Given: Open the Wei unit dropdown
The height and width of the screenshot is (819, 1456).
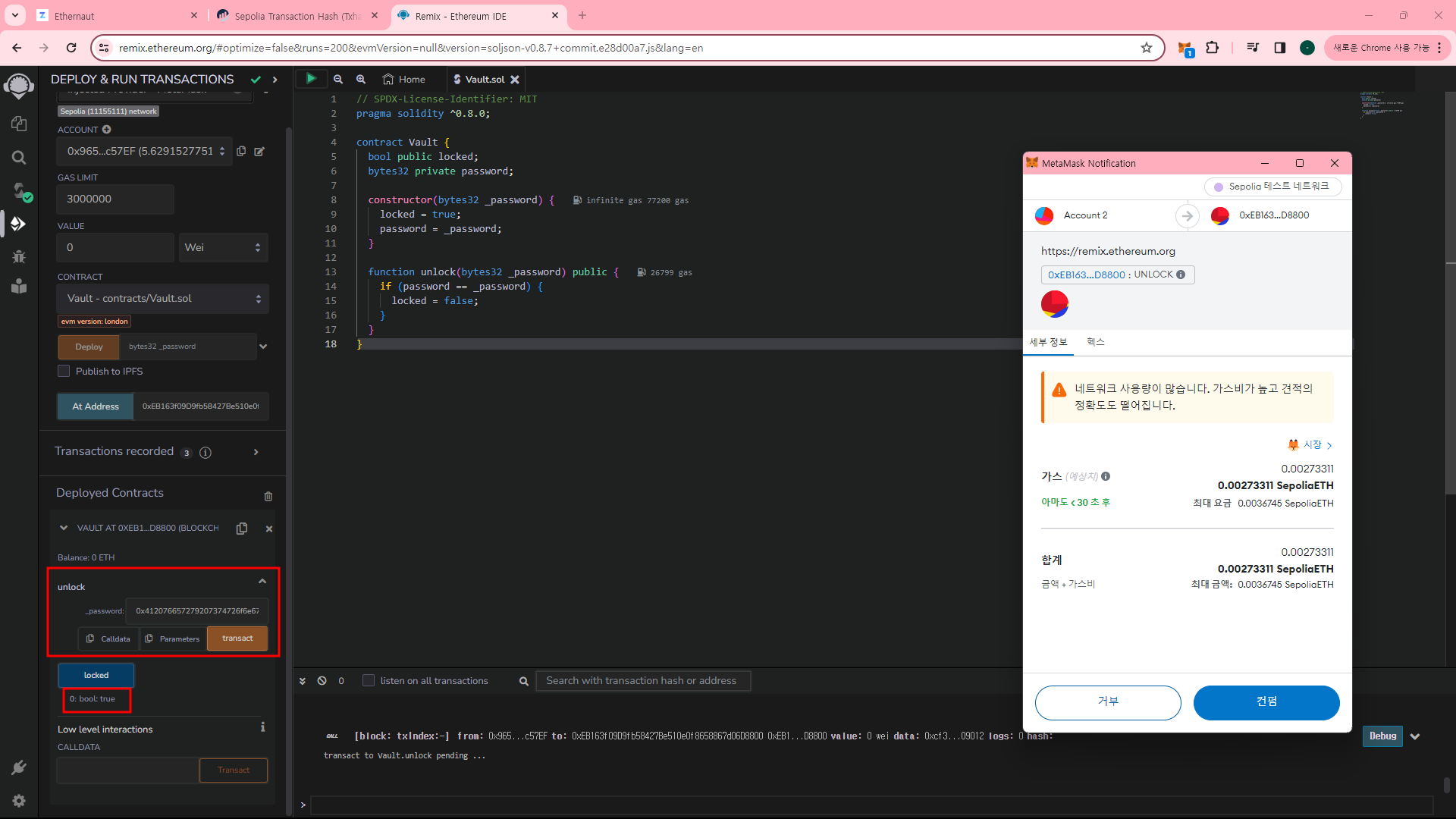Looking at the screenshot, I should (x=224, y=247).
